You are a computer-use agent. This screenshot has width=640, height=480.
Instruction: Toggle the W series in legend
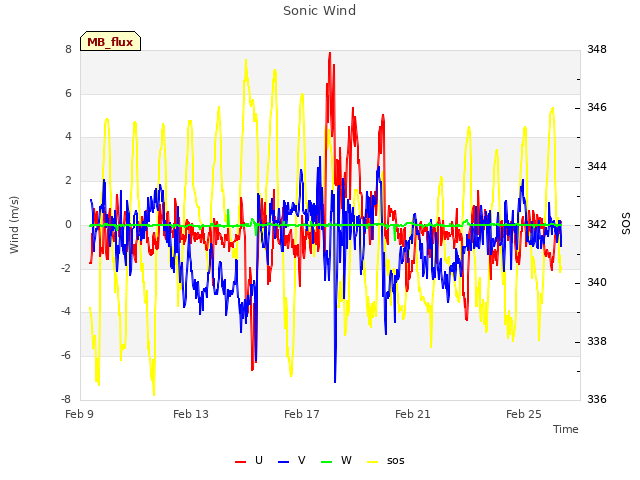coord(336,460)
